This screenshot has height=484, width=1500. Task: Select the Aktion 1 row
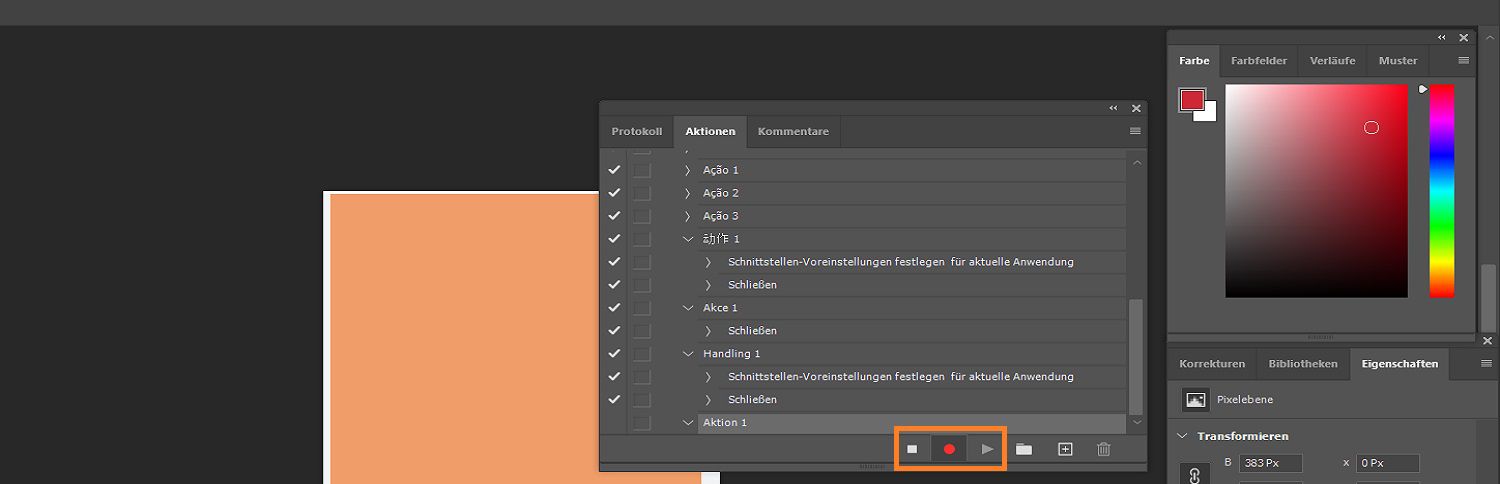pos(911,423)
